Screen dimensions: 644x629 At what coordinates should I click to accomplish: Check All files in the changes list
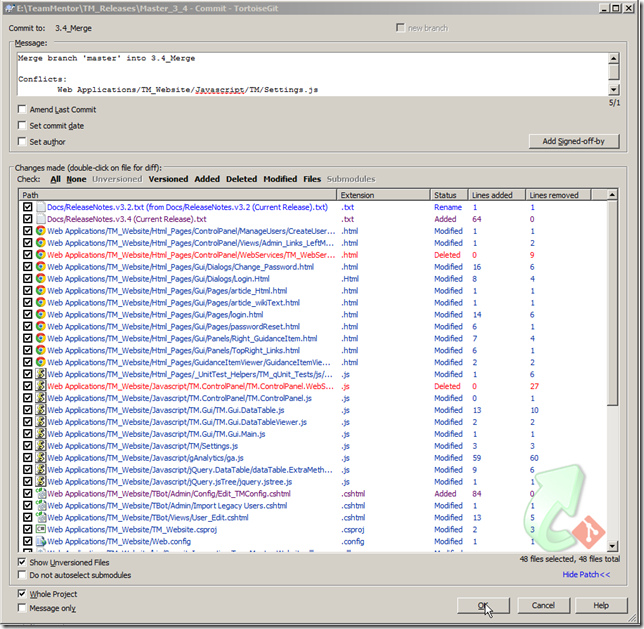(x=55, y=179)
